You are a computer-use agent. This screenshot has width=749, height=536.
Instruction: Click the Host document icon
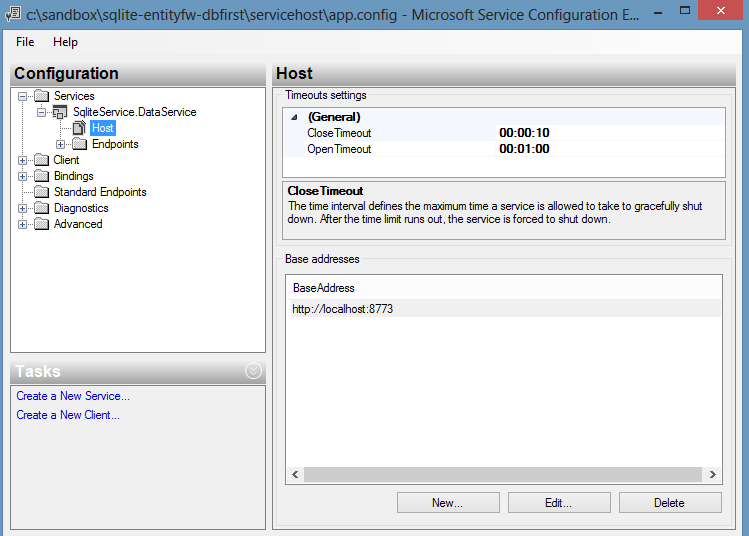[x=79, y=128]
